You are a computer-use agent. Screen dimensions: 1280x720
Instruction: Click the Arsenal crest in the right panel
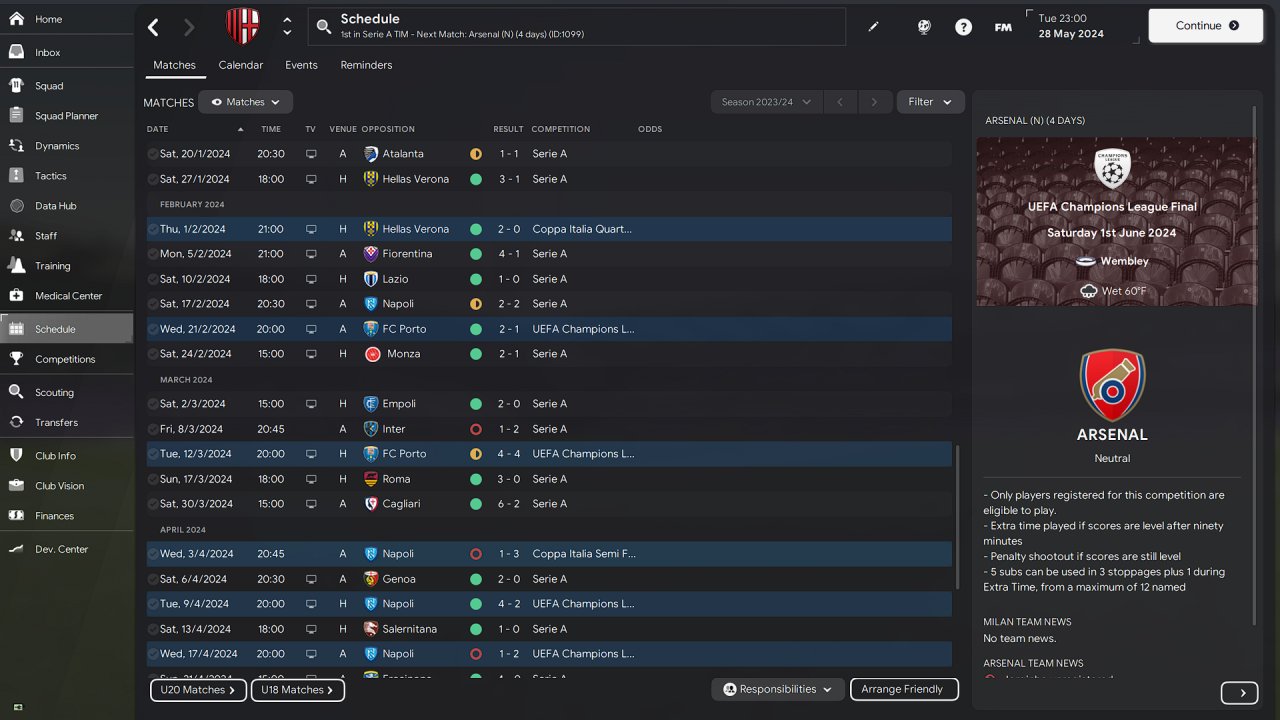[x=1112, y=384]
